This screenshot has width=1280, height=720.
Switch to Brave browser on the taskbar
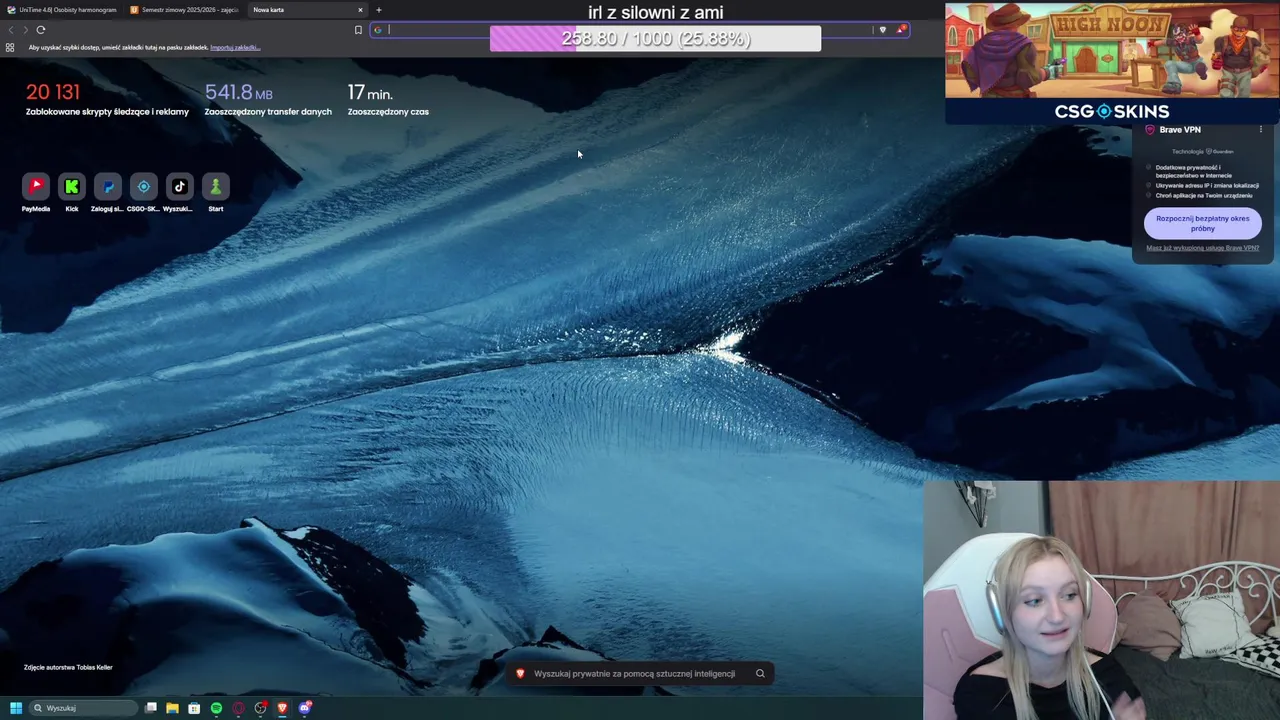click(282, 708)
